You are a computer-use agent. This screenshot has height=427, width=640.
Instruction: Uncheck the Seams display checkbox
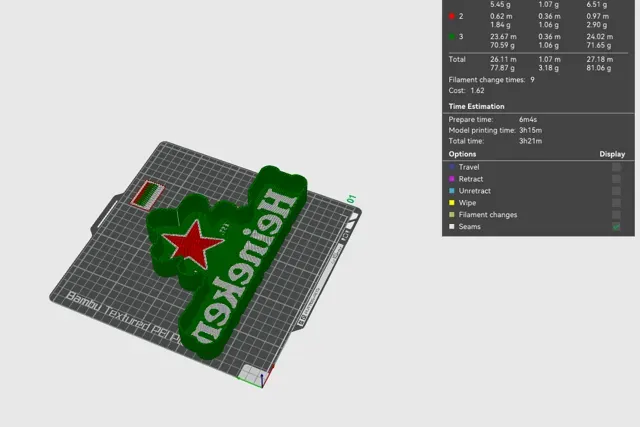[616, 227]
